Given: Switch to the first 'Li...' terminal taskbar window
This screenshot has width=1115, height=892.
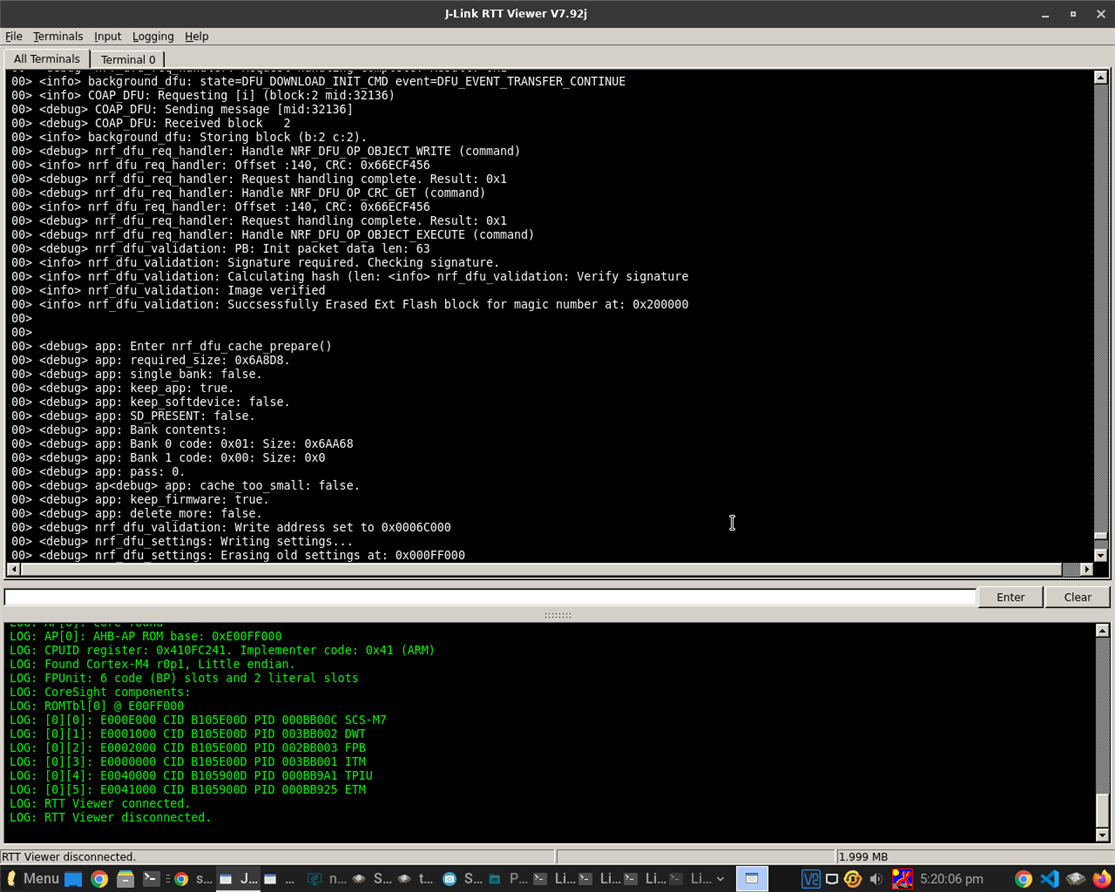Looking at the screenshot, I should point(554,879).
